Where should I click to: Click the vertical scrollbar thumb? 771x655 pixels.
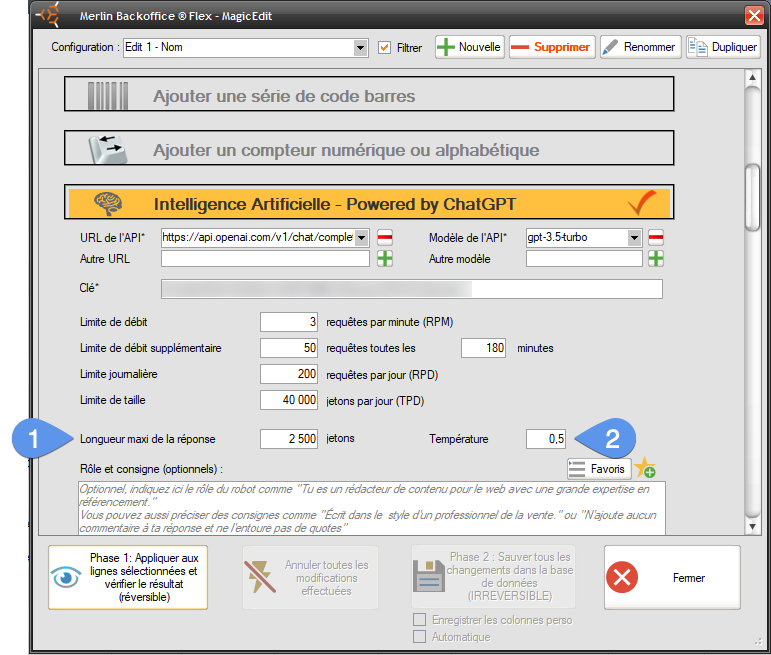click(x=752, y=197)
